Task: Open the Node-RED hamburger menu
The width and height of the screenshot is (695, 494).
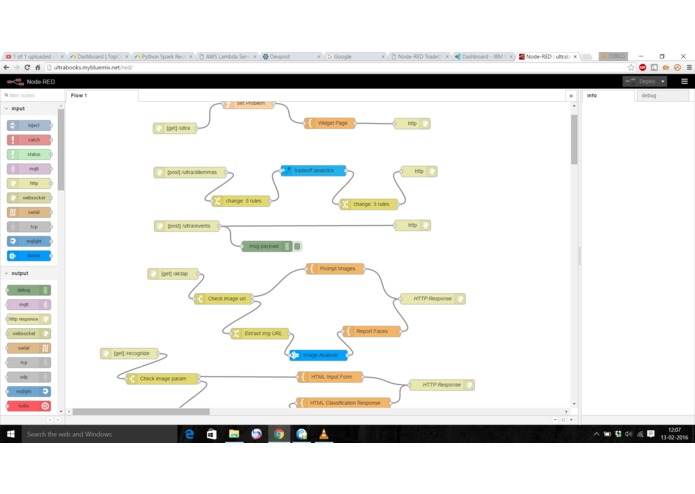Action: click(684, 82)
